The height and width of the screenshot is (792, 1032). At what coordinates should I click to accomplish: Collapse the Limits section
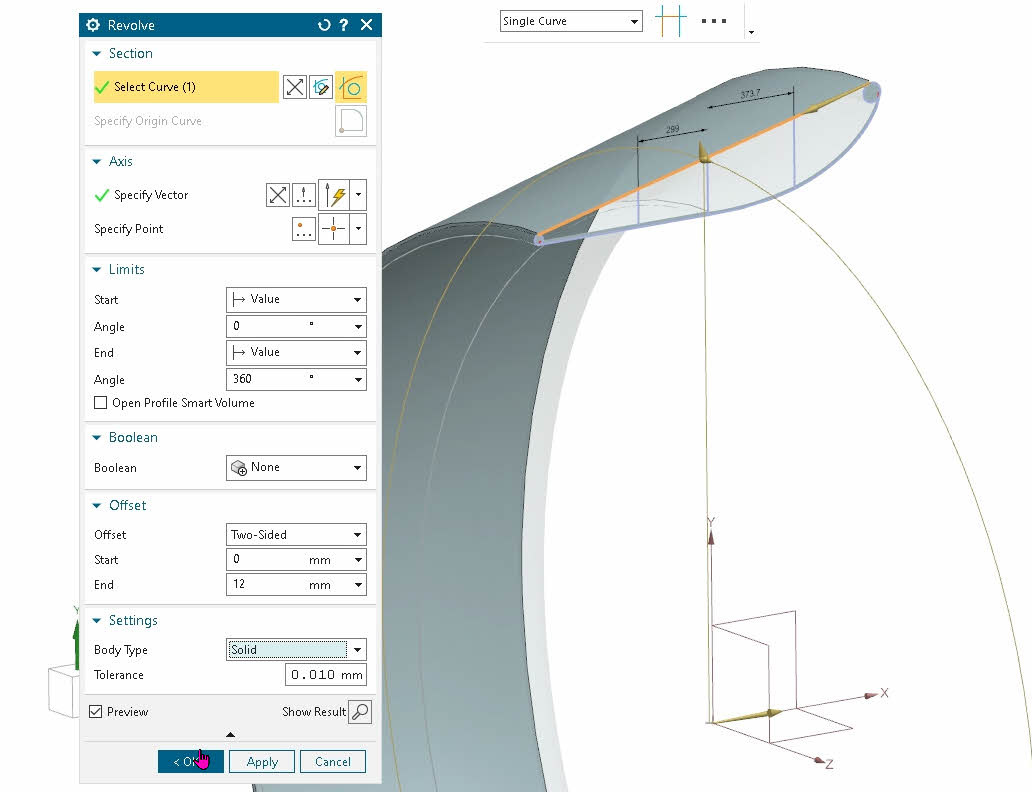[x=97, y=270]
